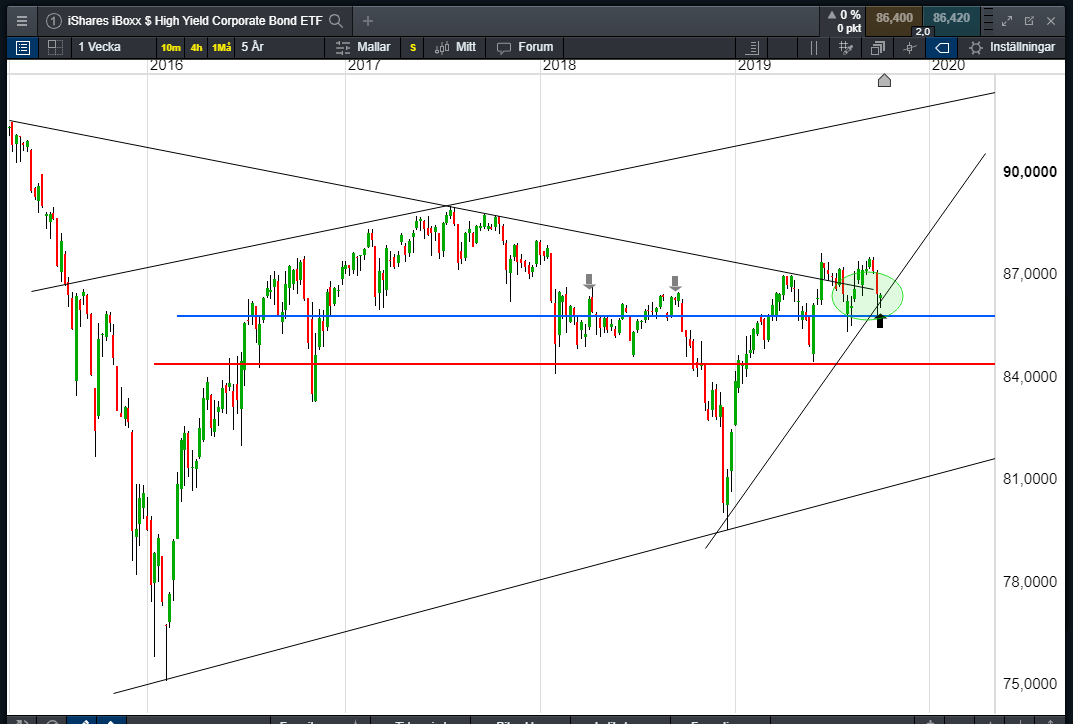Click the gray down-arrow marker in early 2018
1073x724 pixels.
(589, 281)
